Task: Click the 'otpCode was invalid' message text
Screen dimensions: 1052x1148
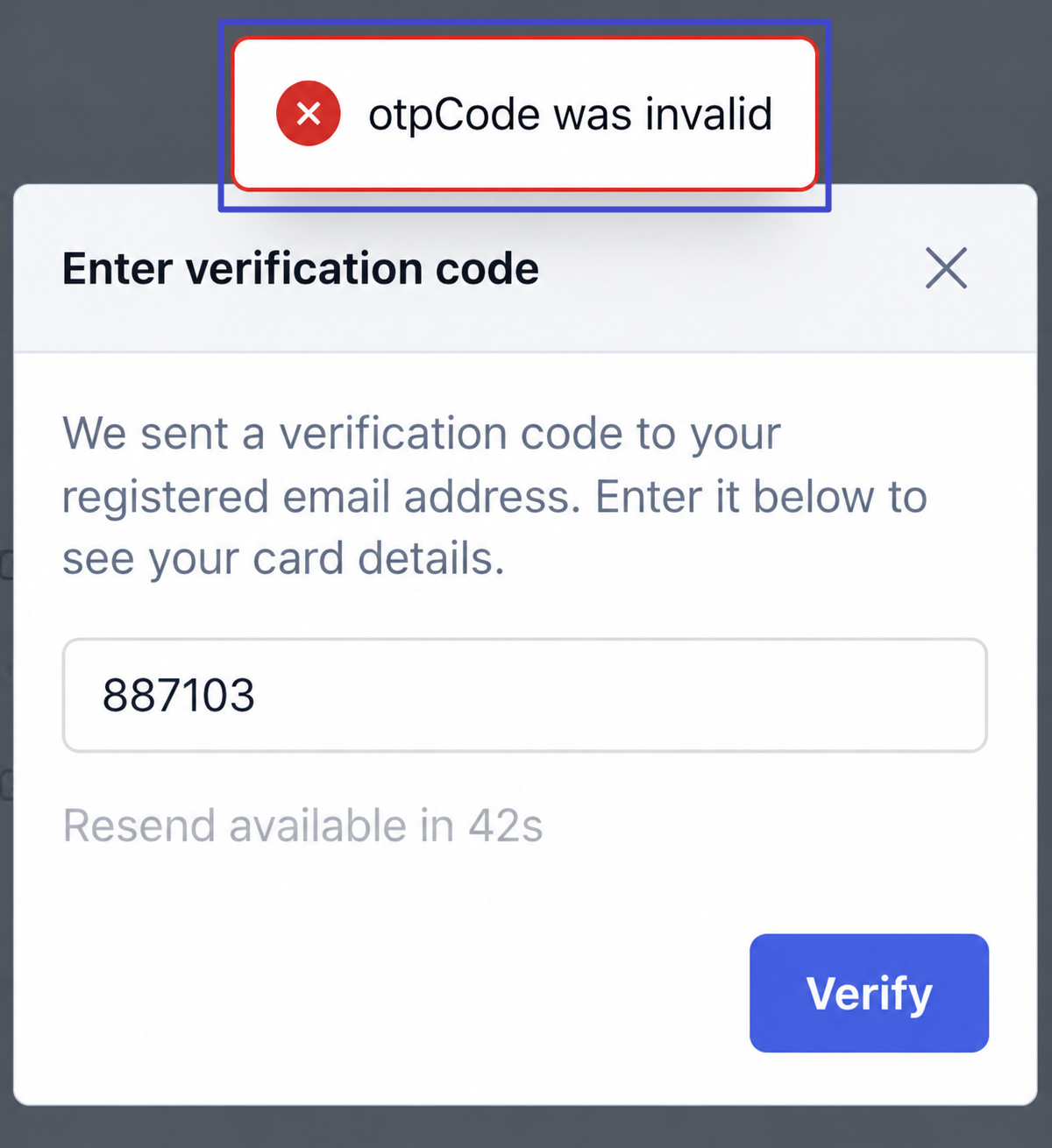Action: point(570,114)
